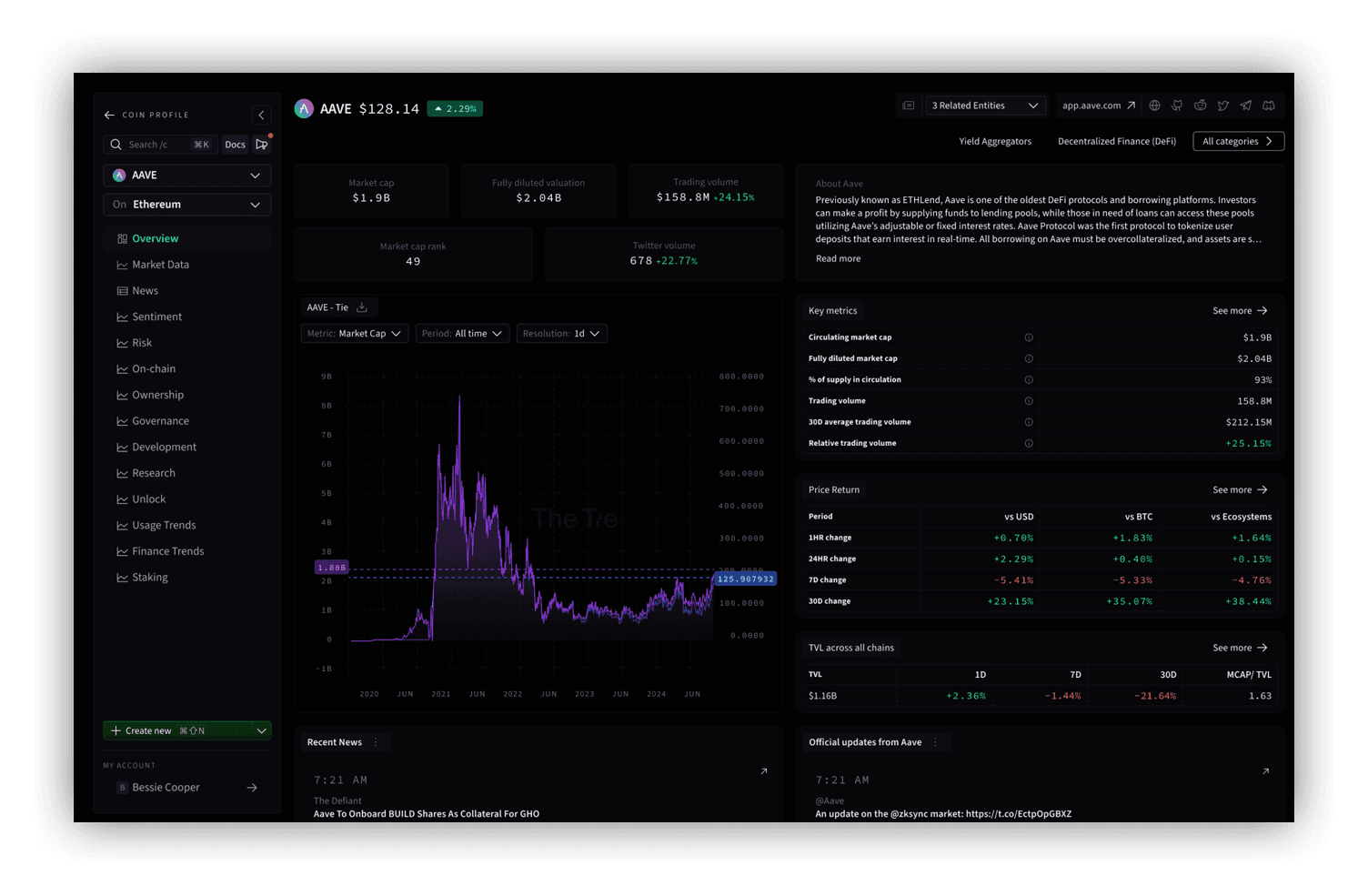
Task: Select the Yield Aggregators category
Action: pos(995,141)
